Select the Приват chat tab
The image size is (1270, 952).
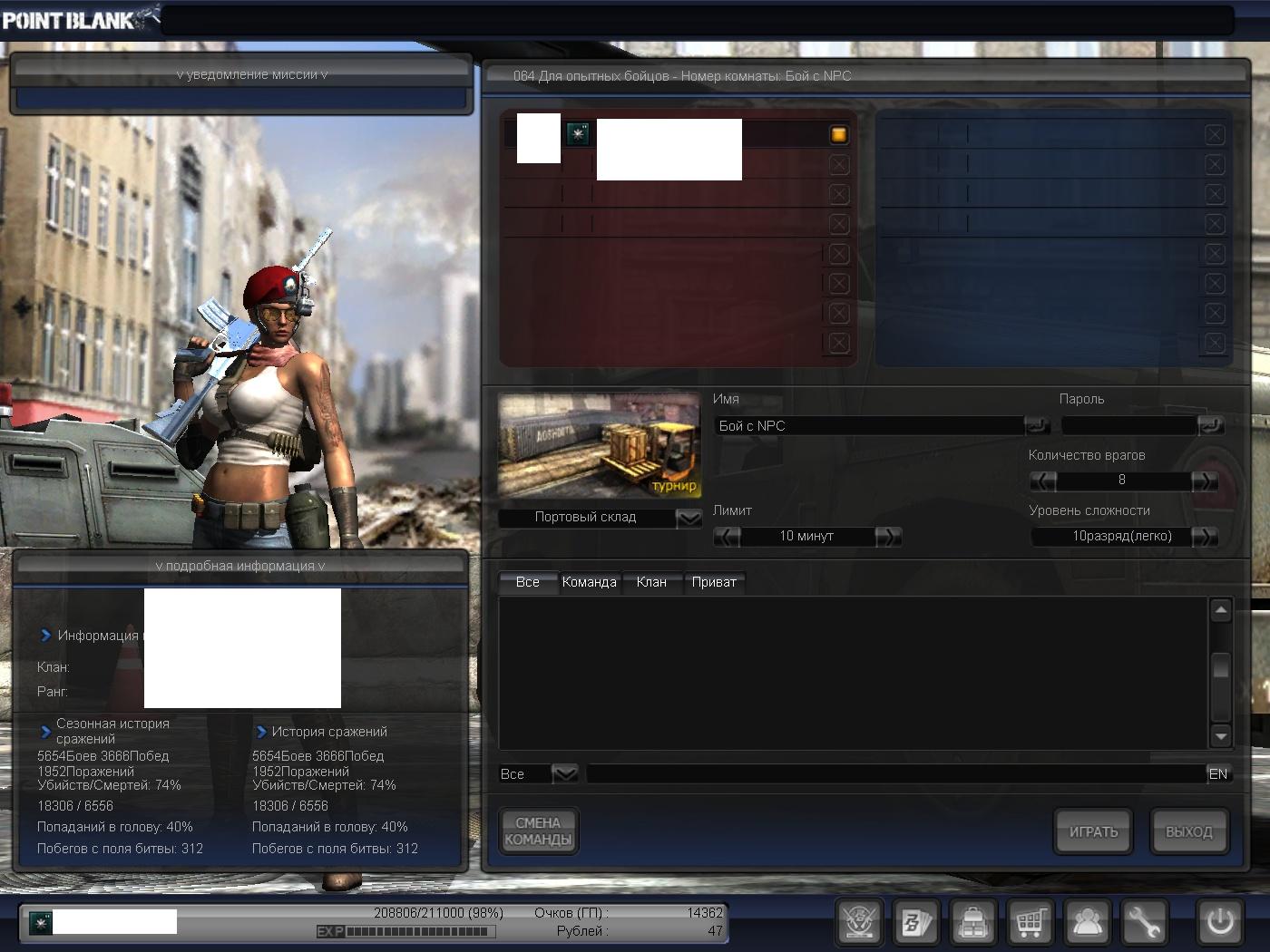[714, 582]
